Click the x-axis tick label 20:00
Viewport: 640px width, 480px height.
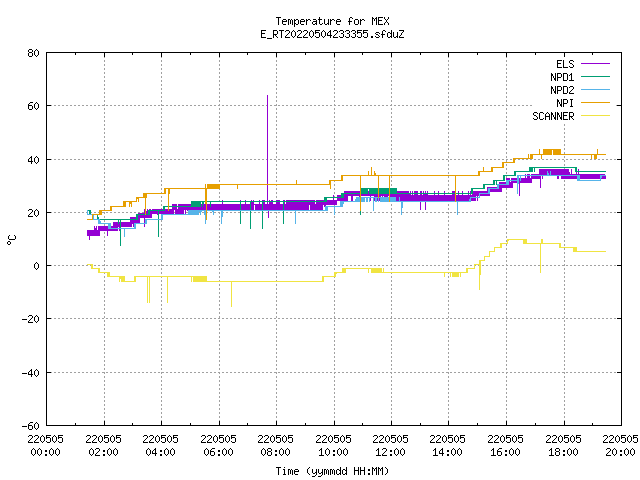(620, 452)
